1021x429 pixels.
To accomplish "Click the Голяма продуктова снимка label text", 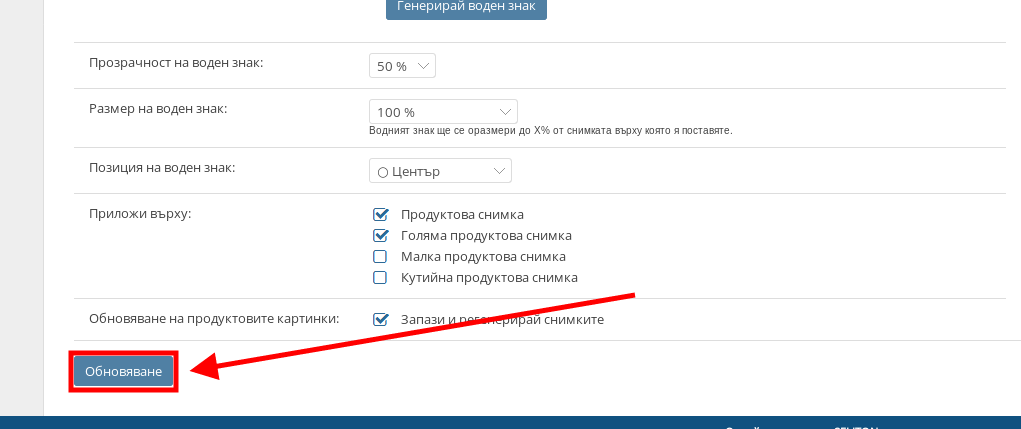I will (486, 236).
